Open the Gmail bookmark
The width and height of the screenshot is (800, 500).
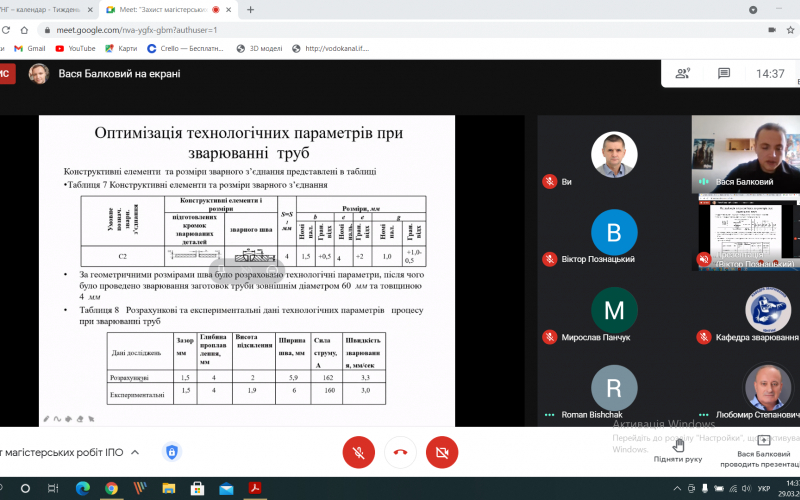coord(30,48)
